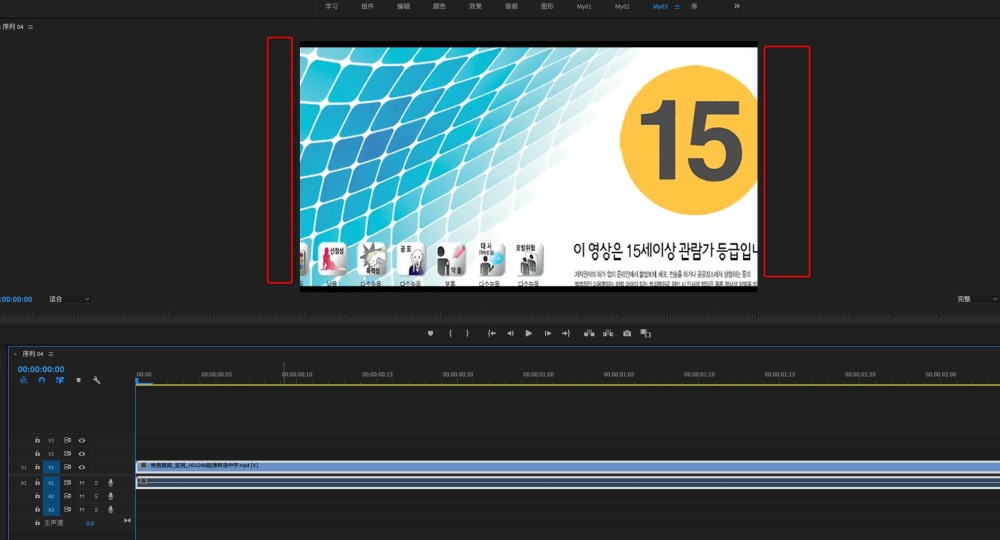Open timeline display settings wrench
The height and width of the screenshot is (540, 1000).
pyautogui.click(x=96, y=380)
